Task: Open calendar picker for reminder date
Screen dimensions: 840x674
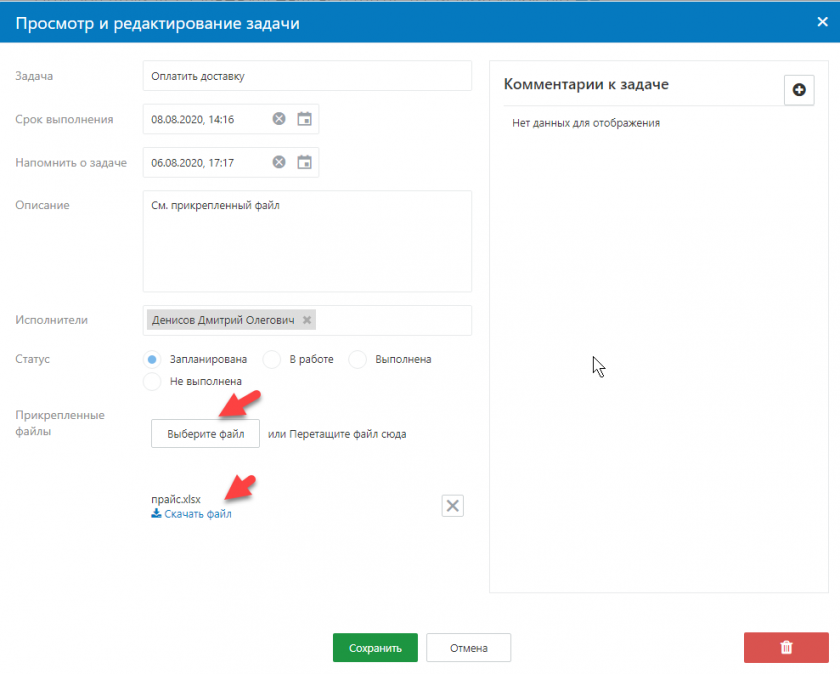Action: pyautogui.click(x=305, y=162)
